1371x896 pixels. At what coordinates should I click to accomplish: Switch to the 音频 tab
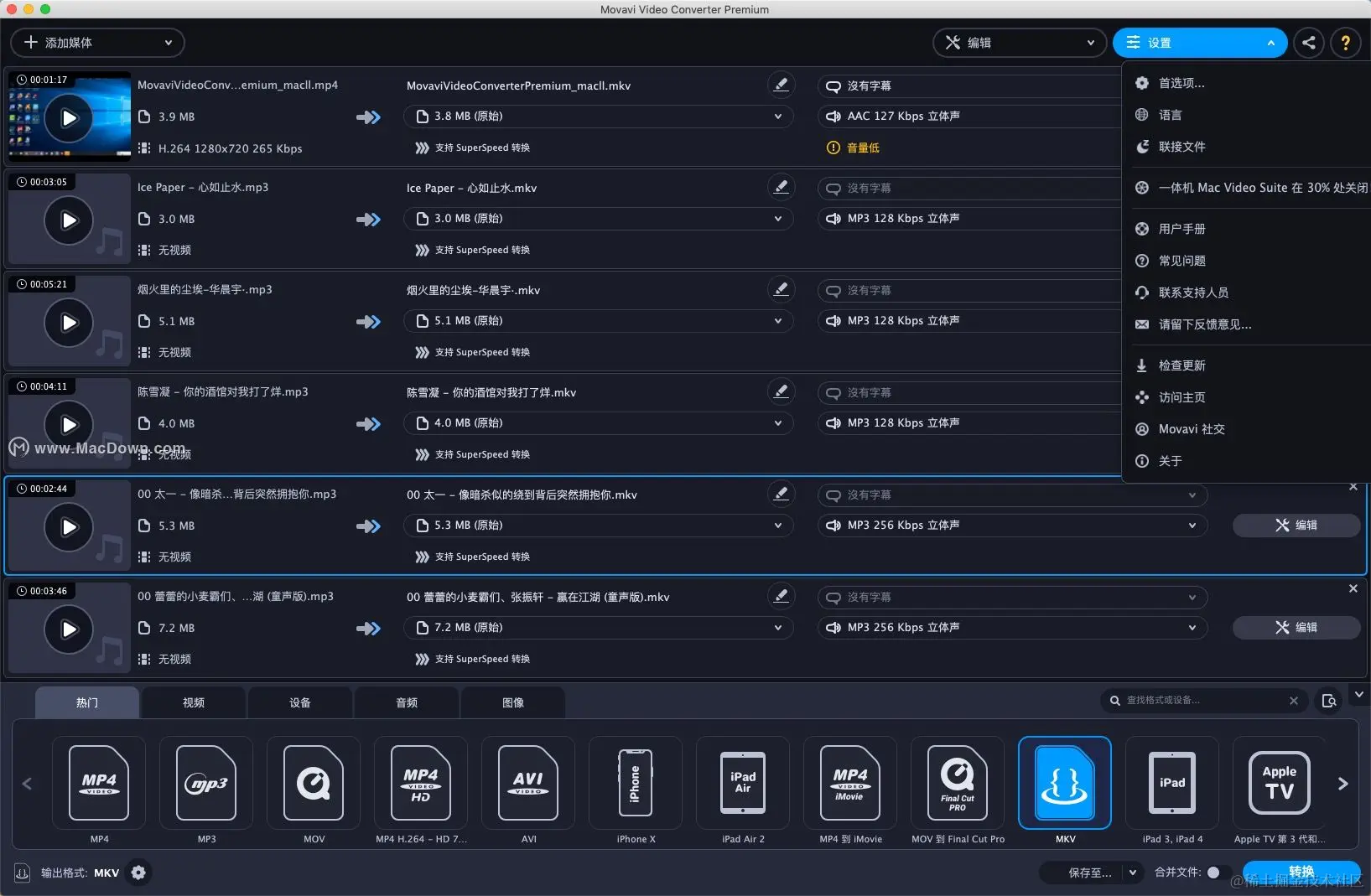click(x=407, y=702)
